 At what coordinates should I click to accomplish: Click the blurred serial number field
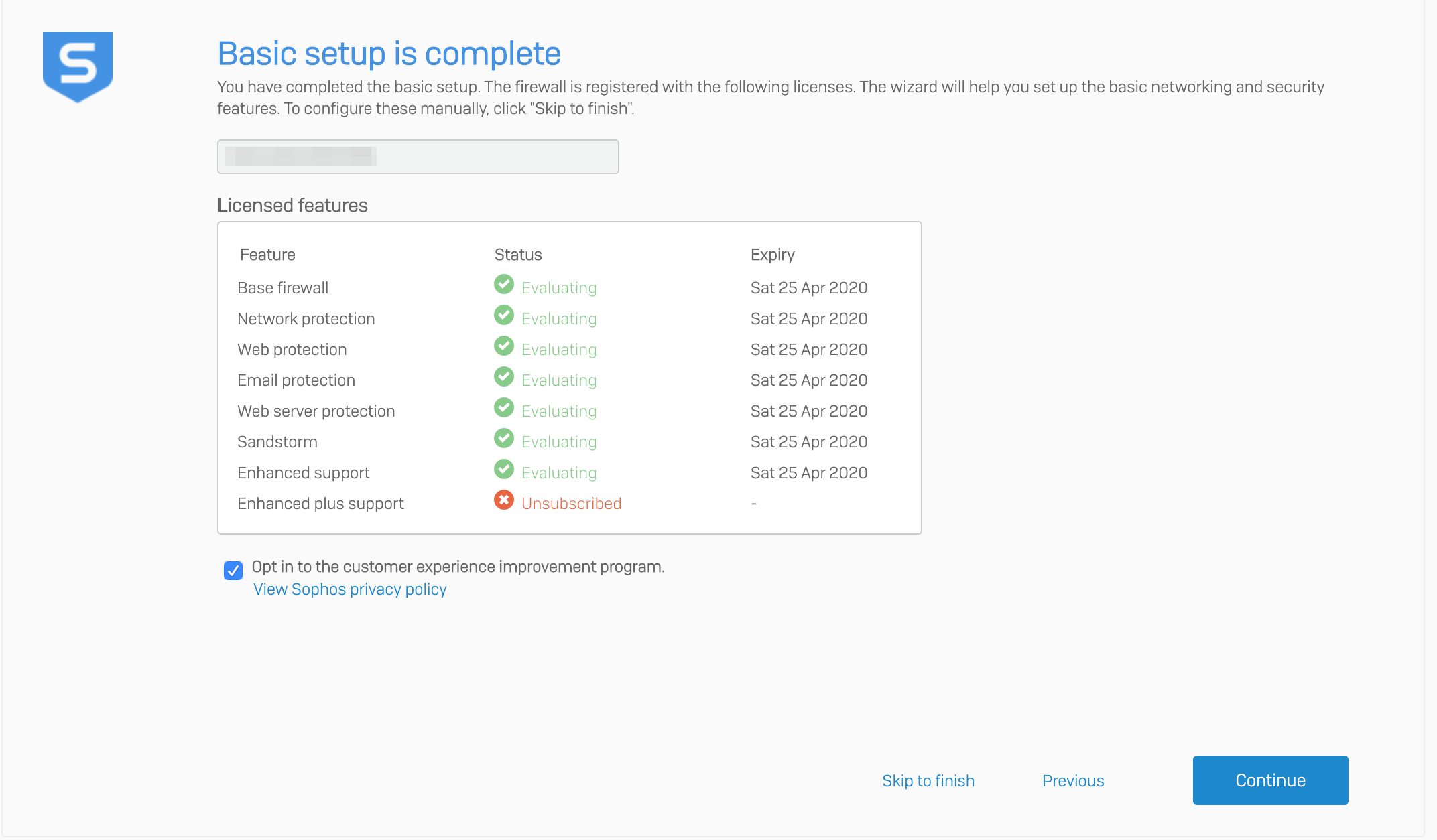[418, 157]
